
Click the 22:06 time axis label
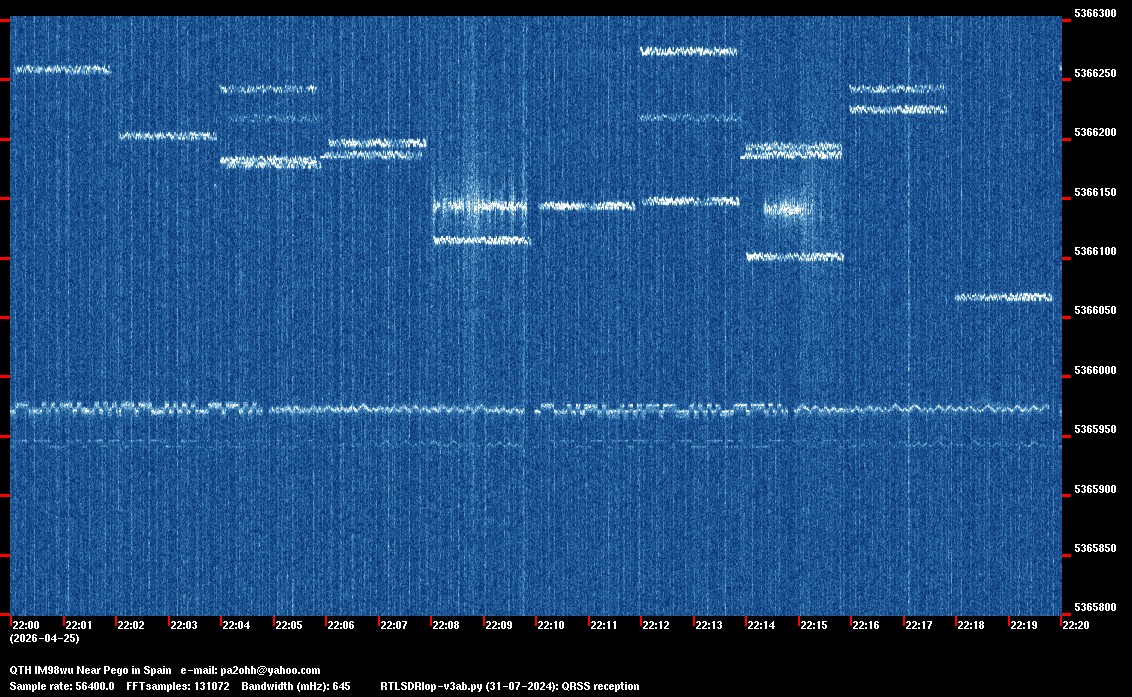point(341,625)
